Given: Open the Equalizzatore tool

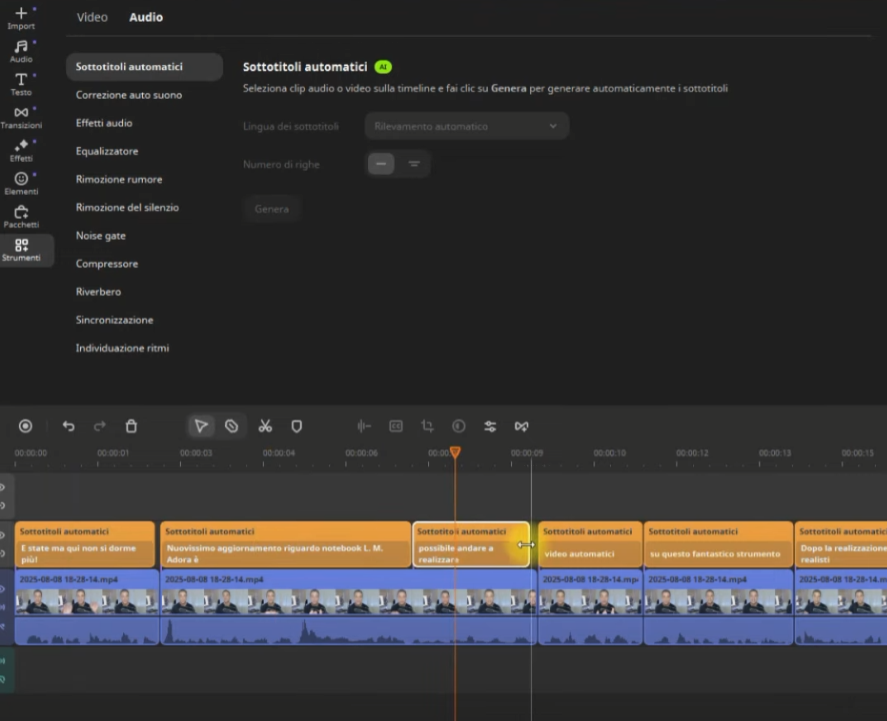Looking at the screenshot, I should tap(107, 151).
